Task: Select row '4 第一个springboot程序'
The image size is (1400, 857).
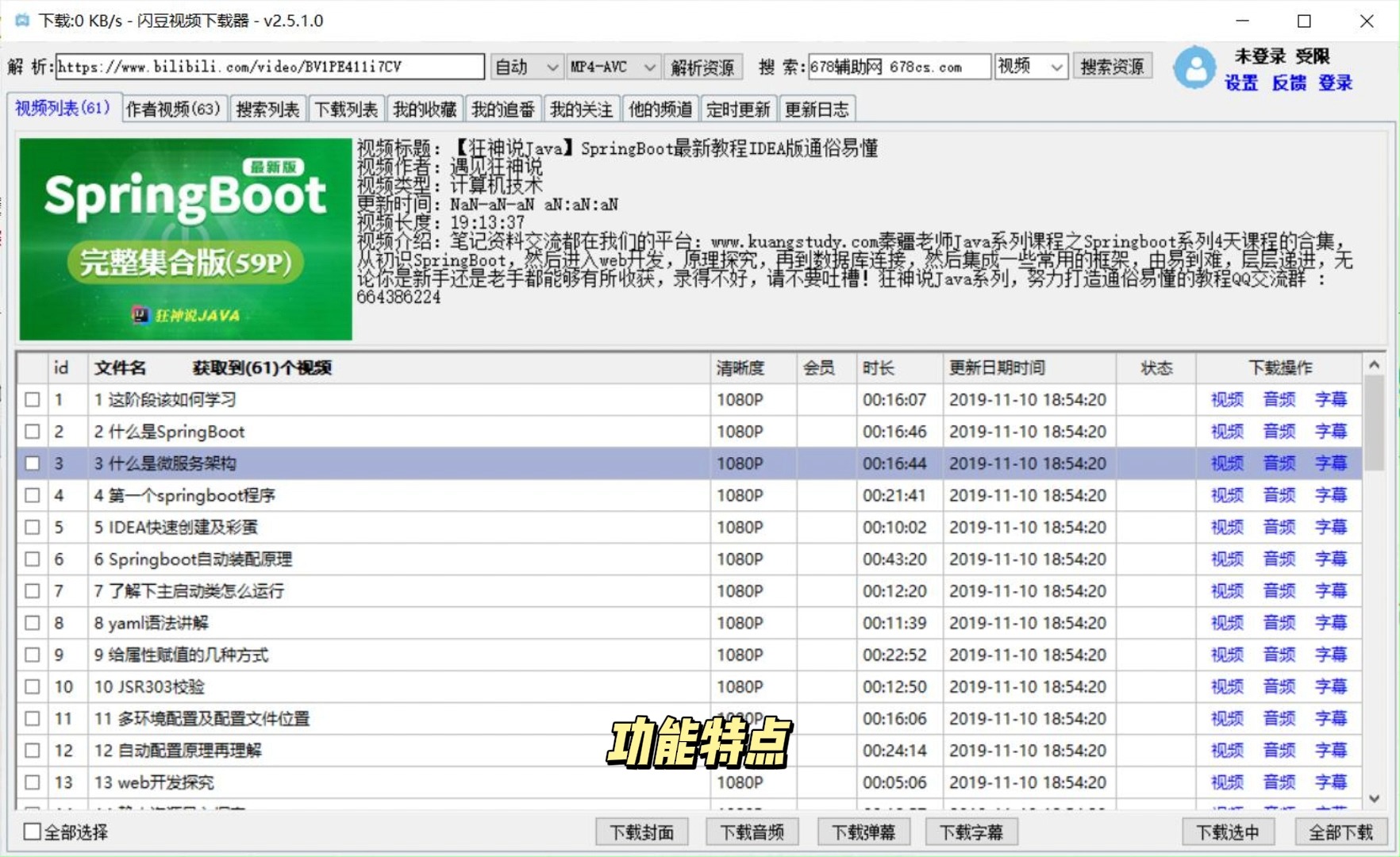Action: click(689, 495)
